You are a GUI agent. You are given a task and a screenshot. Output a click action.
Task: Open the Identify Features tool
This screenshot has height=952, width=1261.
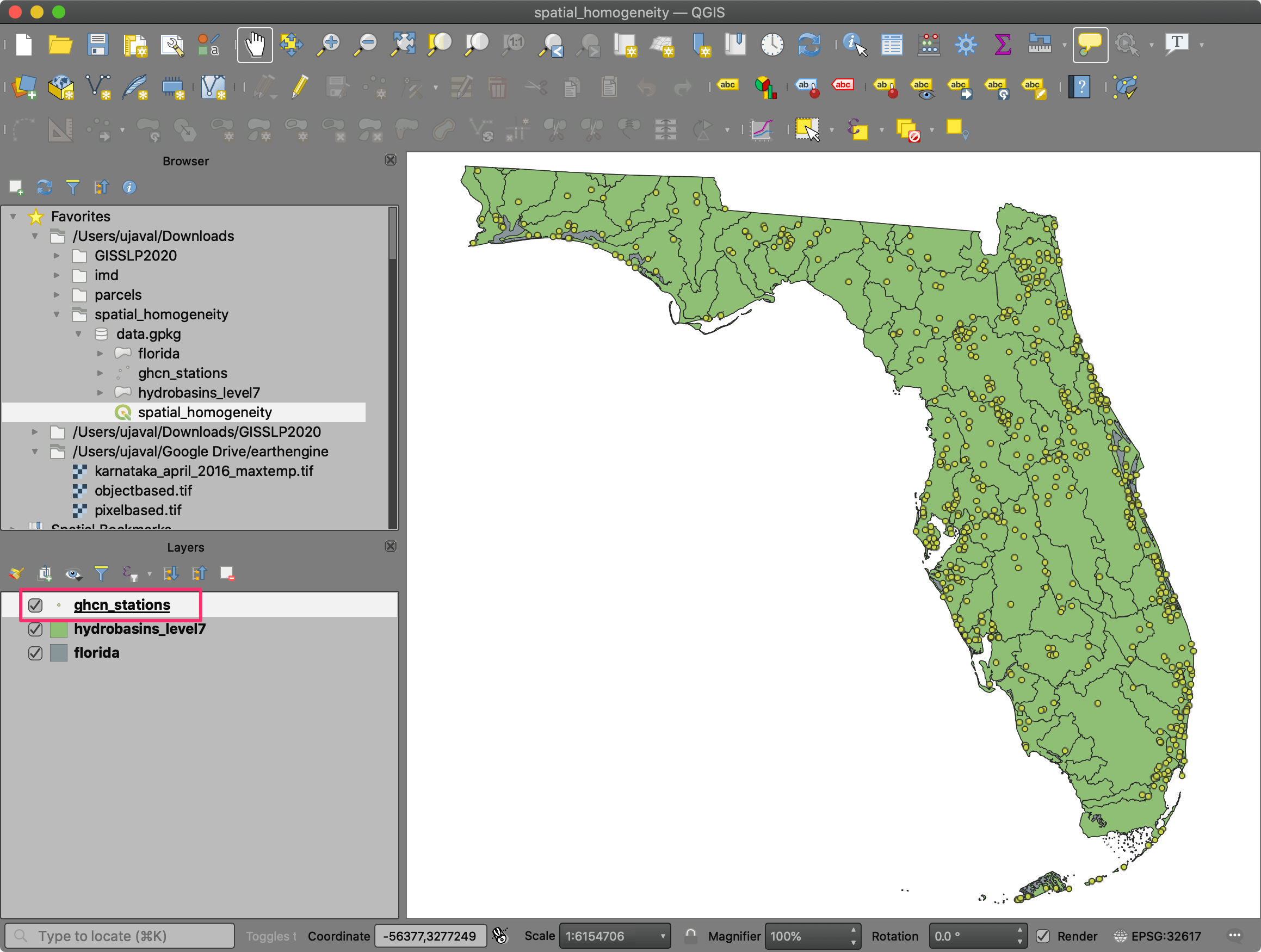[x=854, y=45]
